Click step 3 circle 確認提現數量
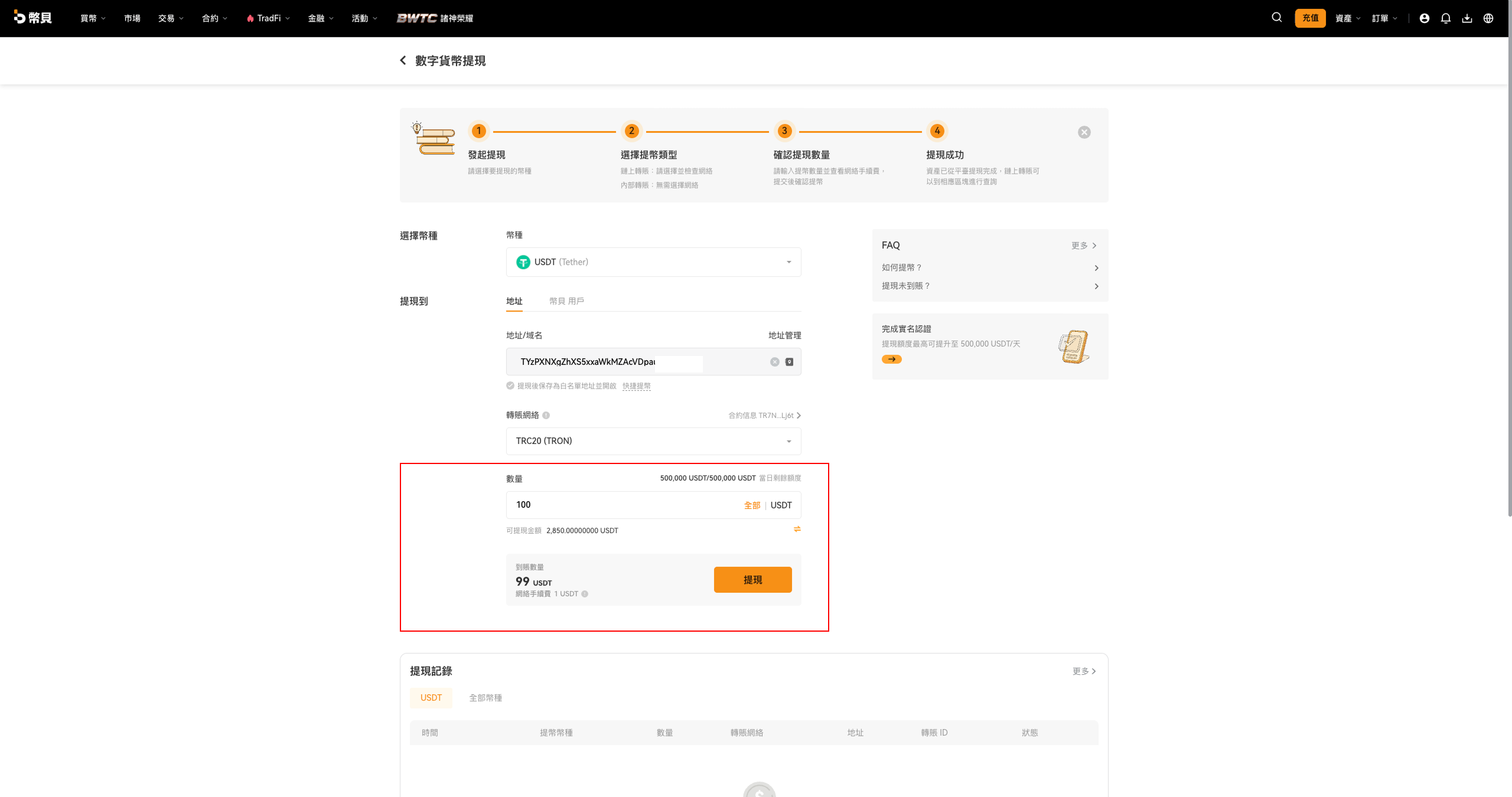 point(784,131)
